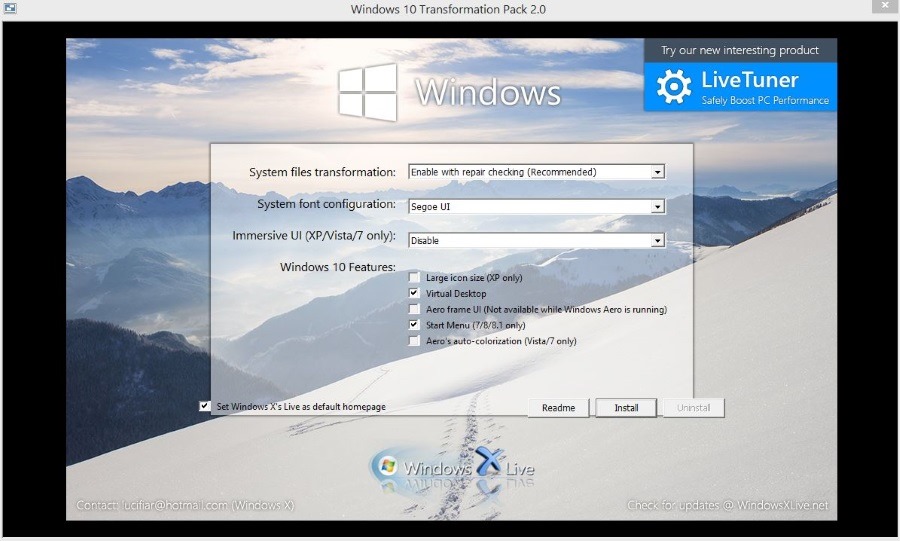Click the 'Disable' Immersive UI combo box
This screenshot has width=900, height=541.
tap(537, 240)
